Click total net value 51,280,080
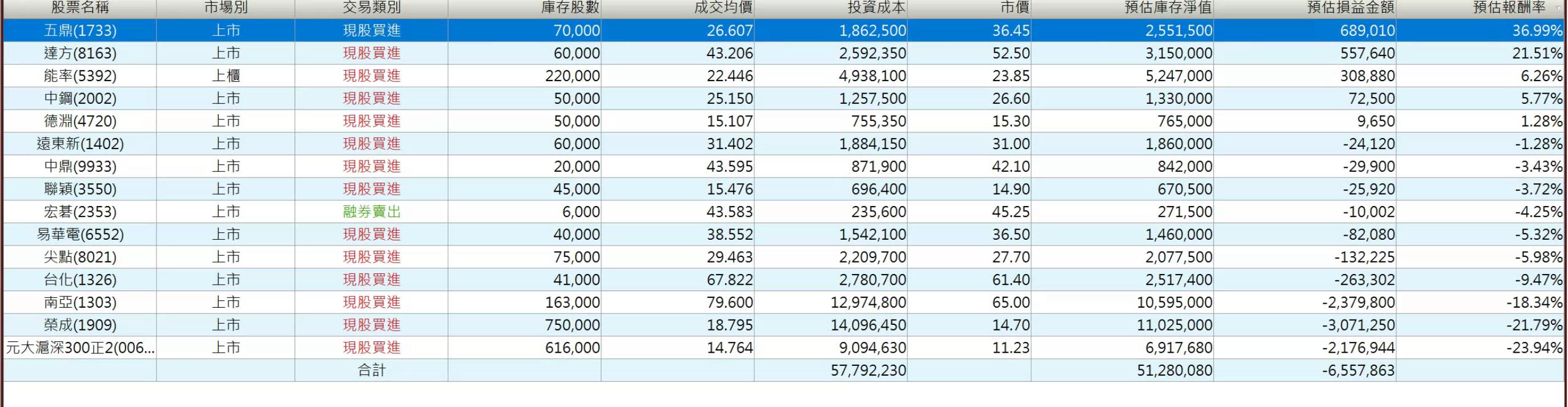 pyautogui.click(x=1174, y=370)
